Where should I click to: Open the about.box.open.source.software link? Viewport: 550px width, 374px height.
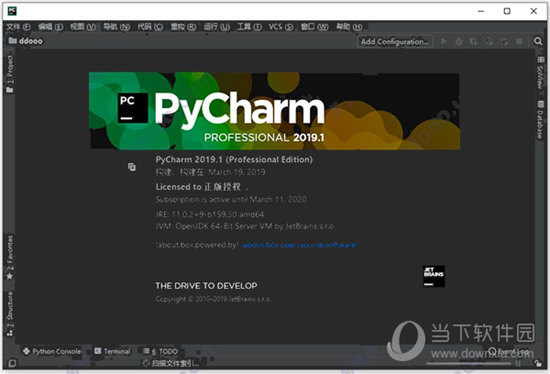pyautogui.click(x=300, y=245)
